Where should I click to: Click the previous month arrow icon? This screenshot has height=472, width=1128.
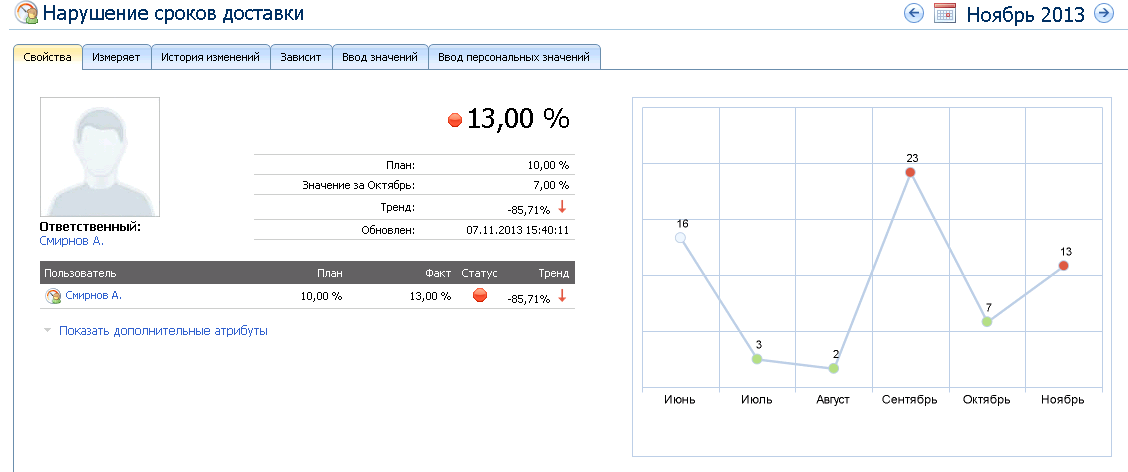pyautogui.click(x=913, y=13)
